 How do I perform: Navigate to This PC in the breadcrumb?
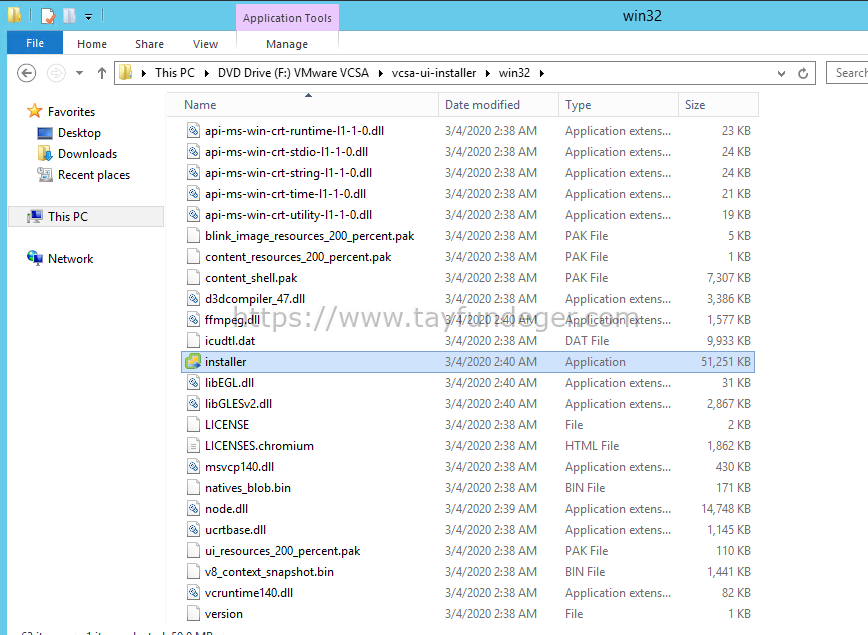click(x=175, y=73)
